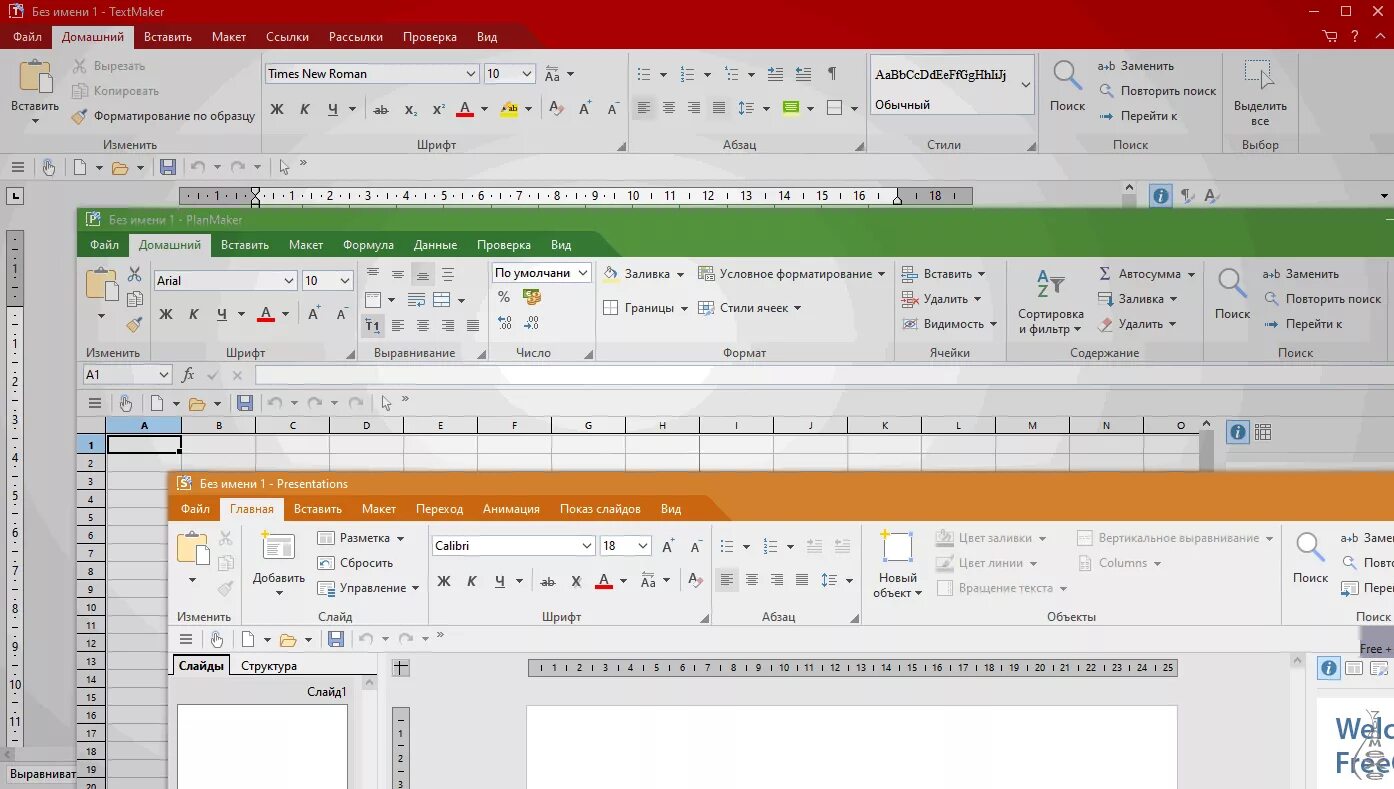
Task: Click percent format icon in PlanMaker
Action: 504,297
